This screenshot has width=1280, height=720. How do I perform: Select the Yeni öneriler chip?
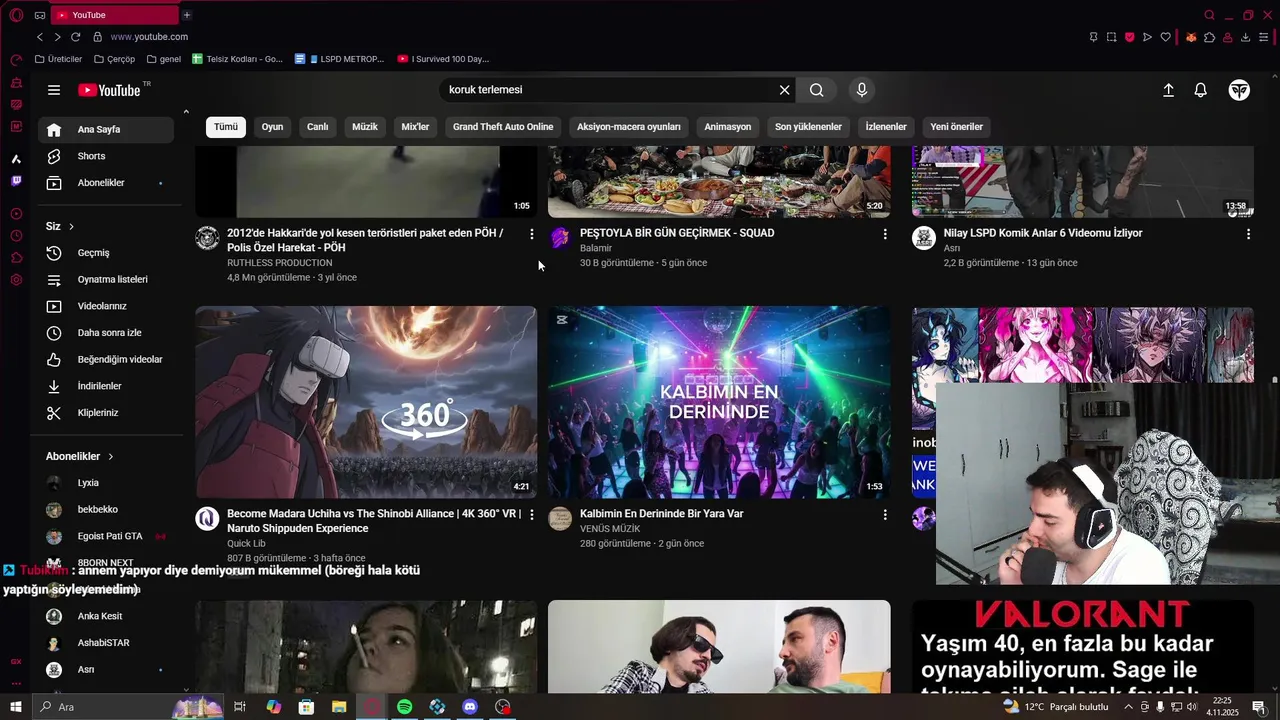[x=957, y=127]
